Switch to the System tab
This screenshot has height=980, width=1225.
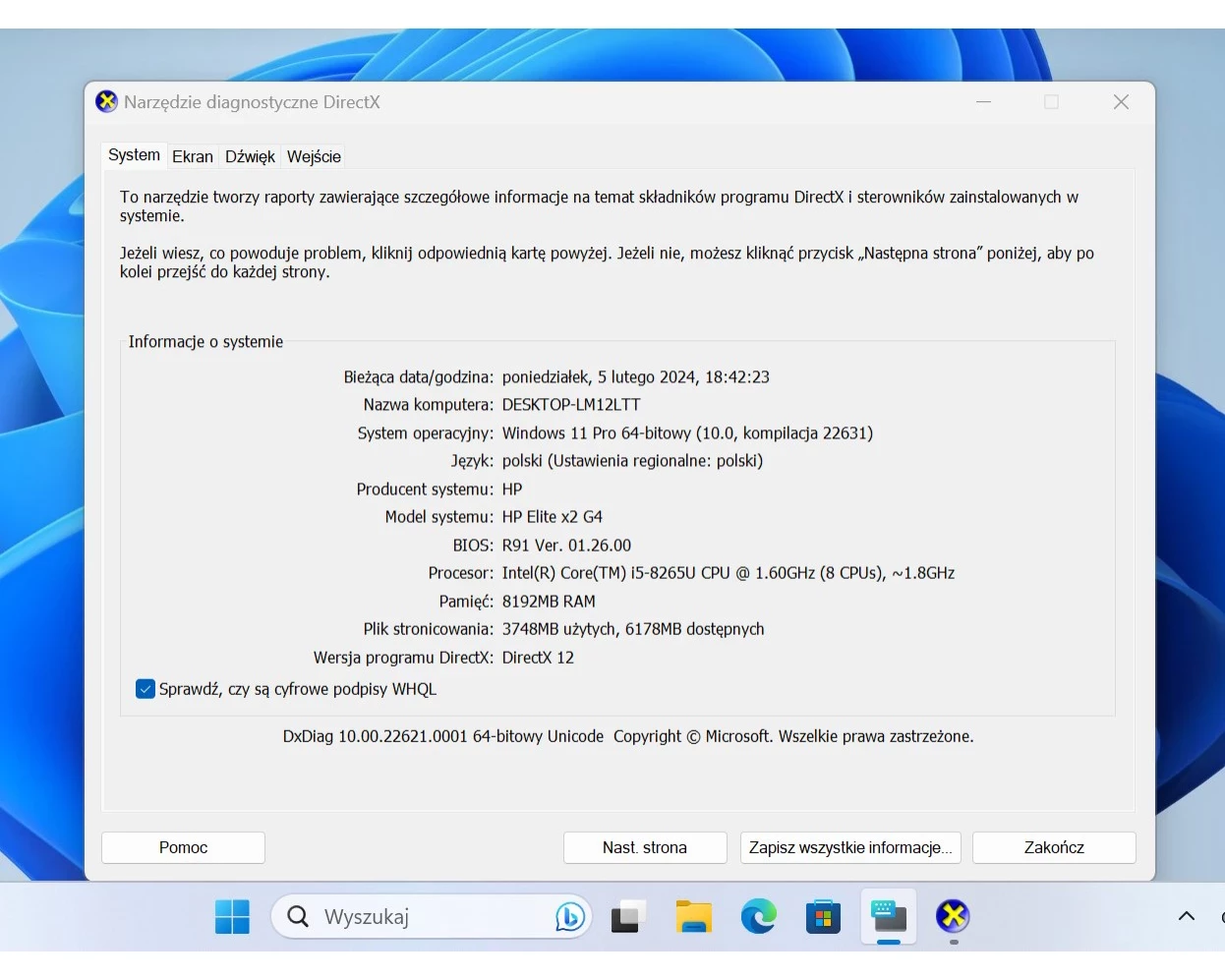[134, 155]
